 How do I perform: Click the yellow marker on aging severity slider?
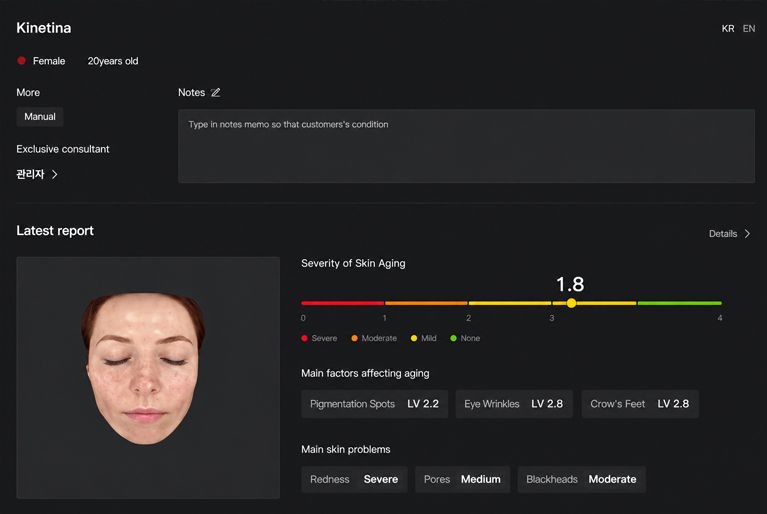pos(571,303)
